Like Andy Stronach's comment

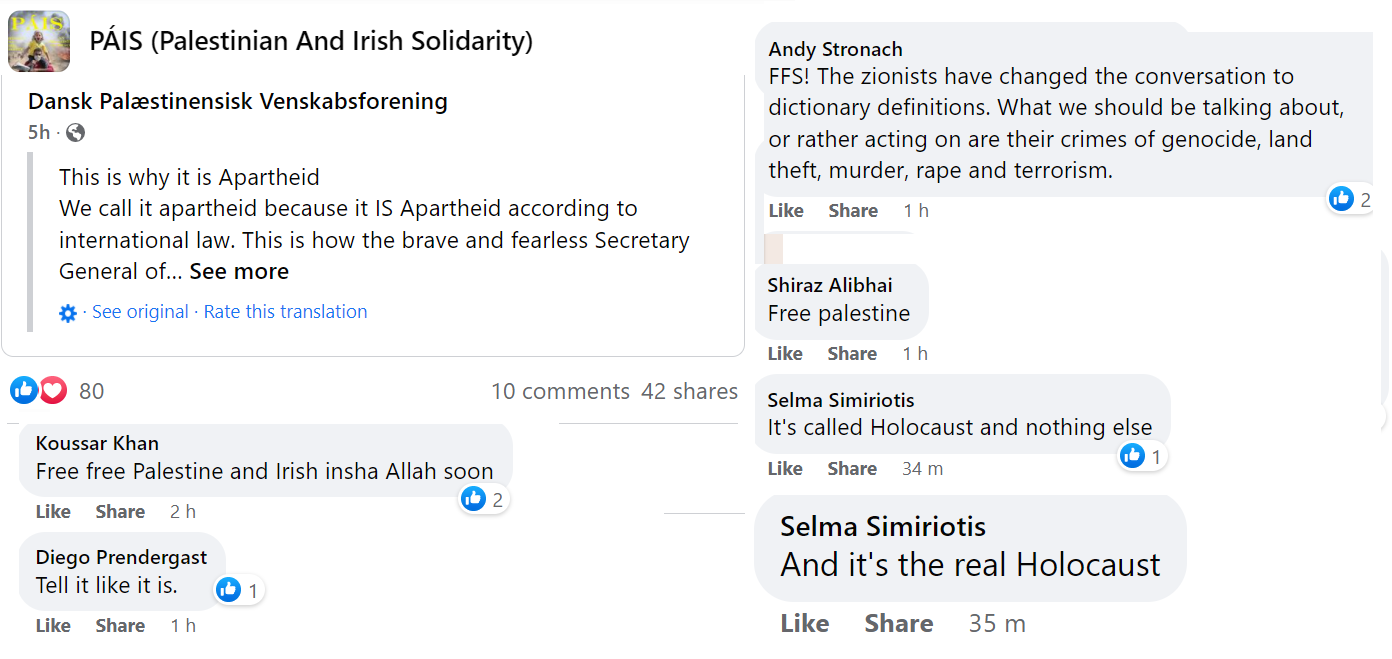786,211
